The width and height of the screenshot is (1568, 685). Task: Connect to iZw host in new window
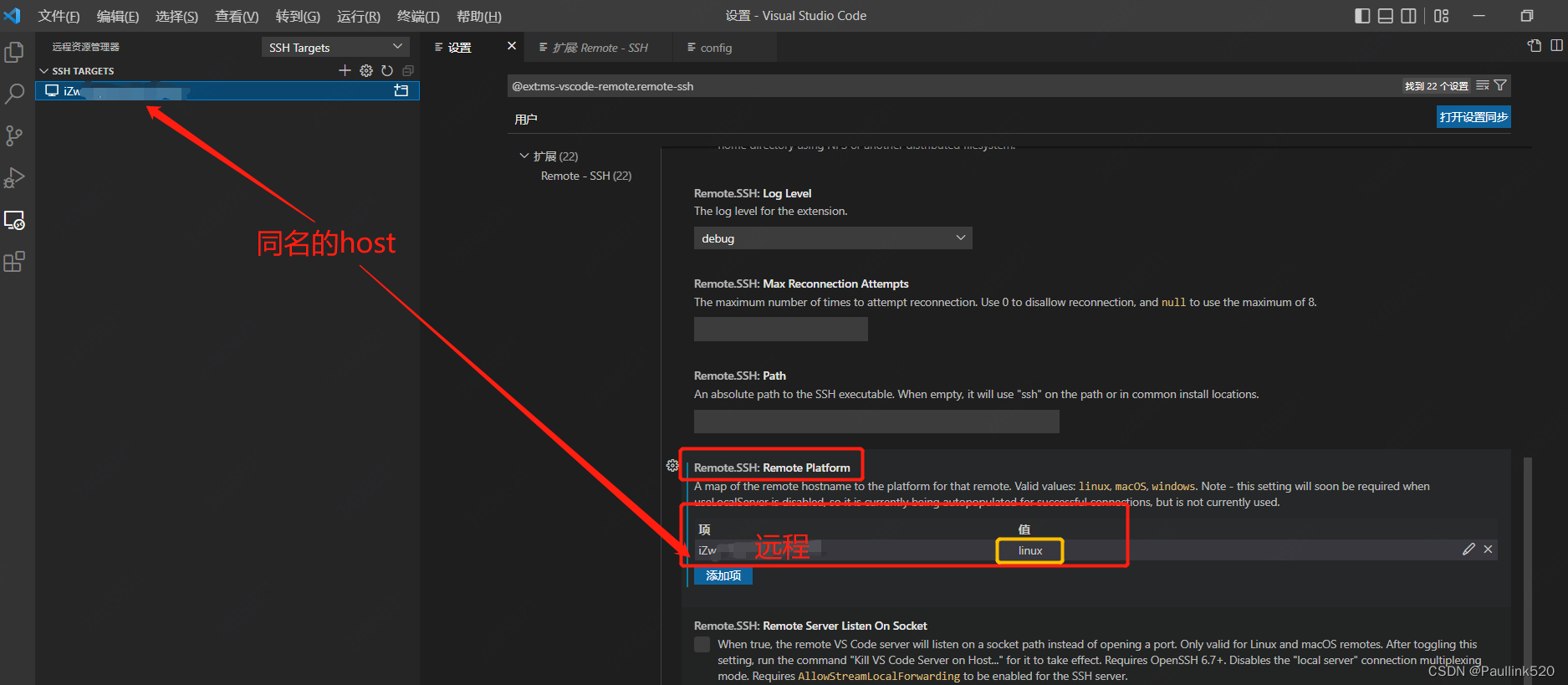point(401,90)
